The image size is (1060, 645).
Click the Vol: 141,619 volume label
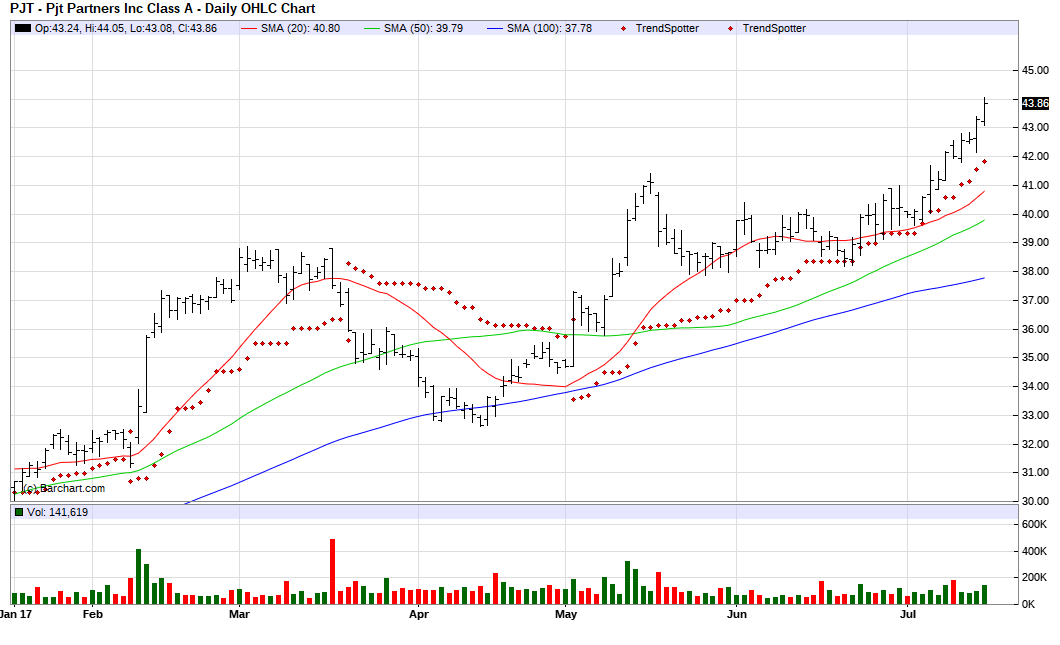point(57,512)
